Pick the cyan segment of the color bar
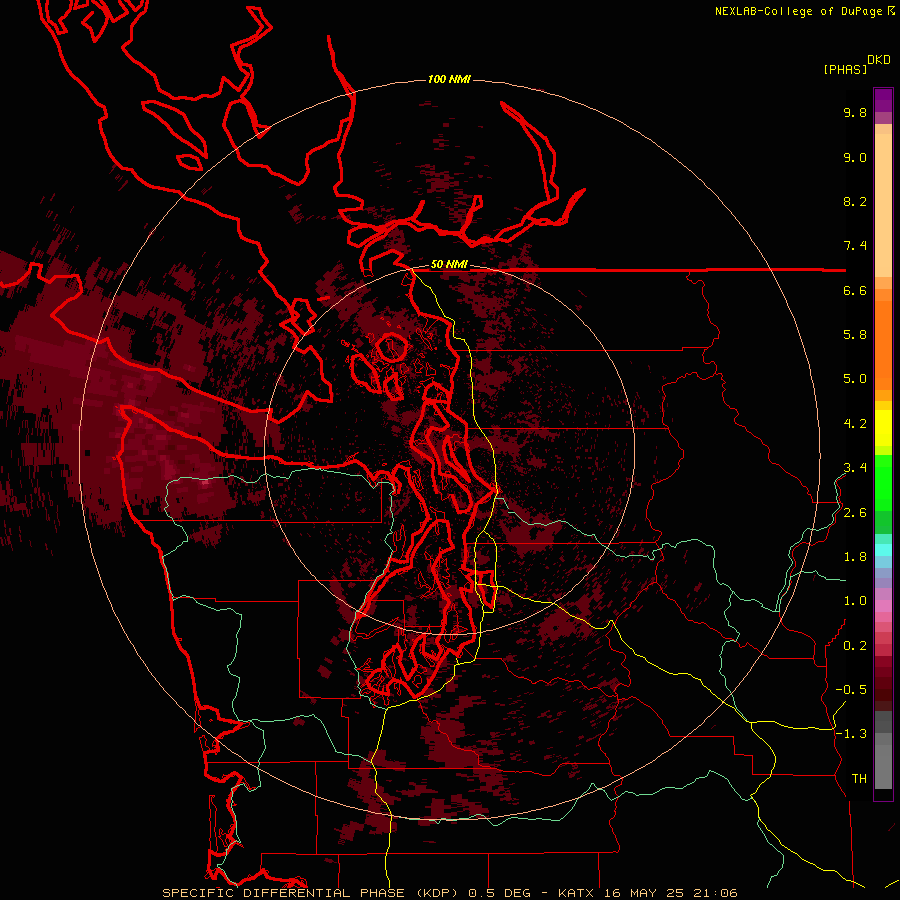This screenshot has height=900, width=900. coord(883,550)
